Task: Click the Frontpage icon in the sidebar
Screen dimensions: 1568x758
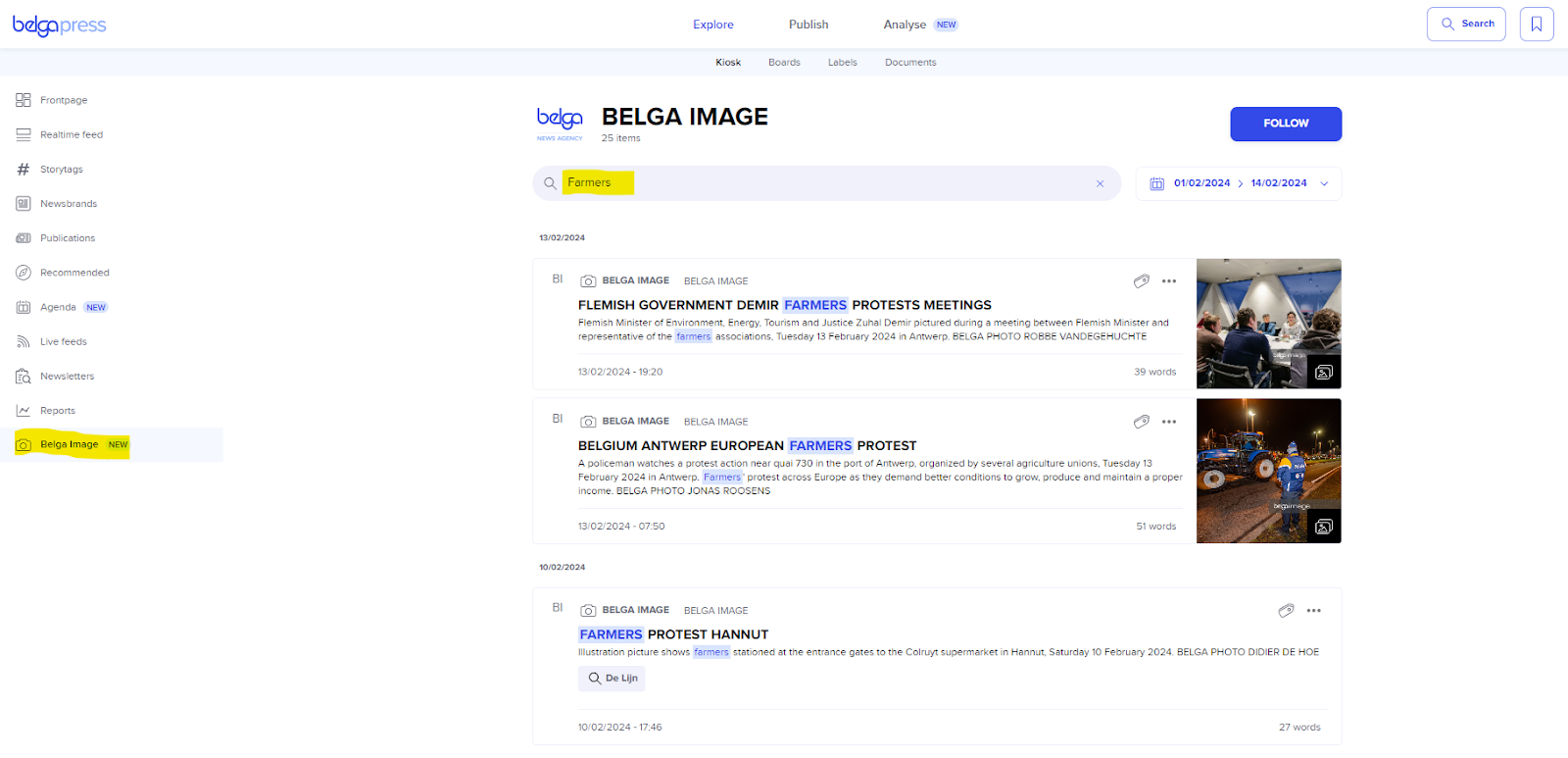Action: (24, 100)
